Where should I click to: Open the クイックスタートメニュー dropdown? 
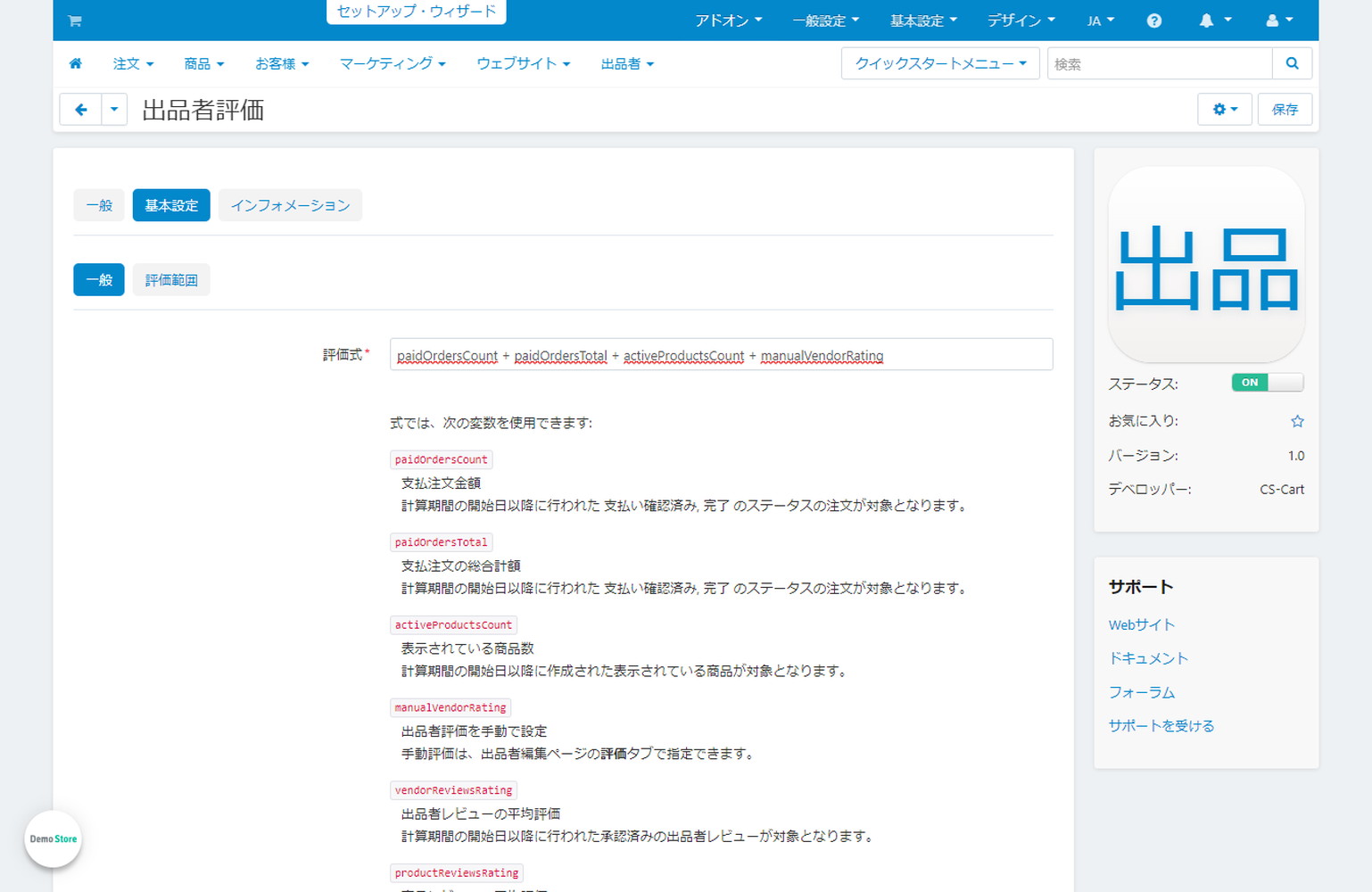coord(940,63)
